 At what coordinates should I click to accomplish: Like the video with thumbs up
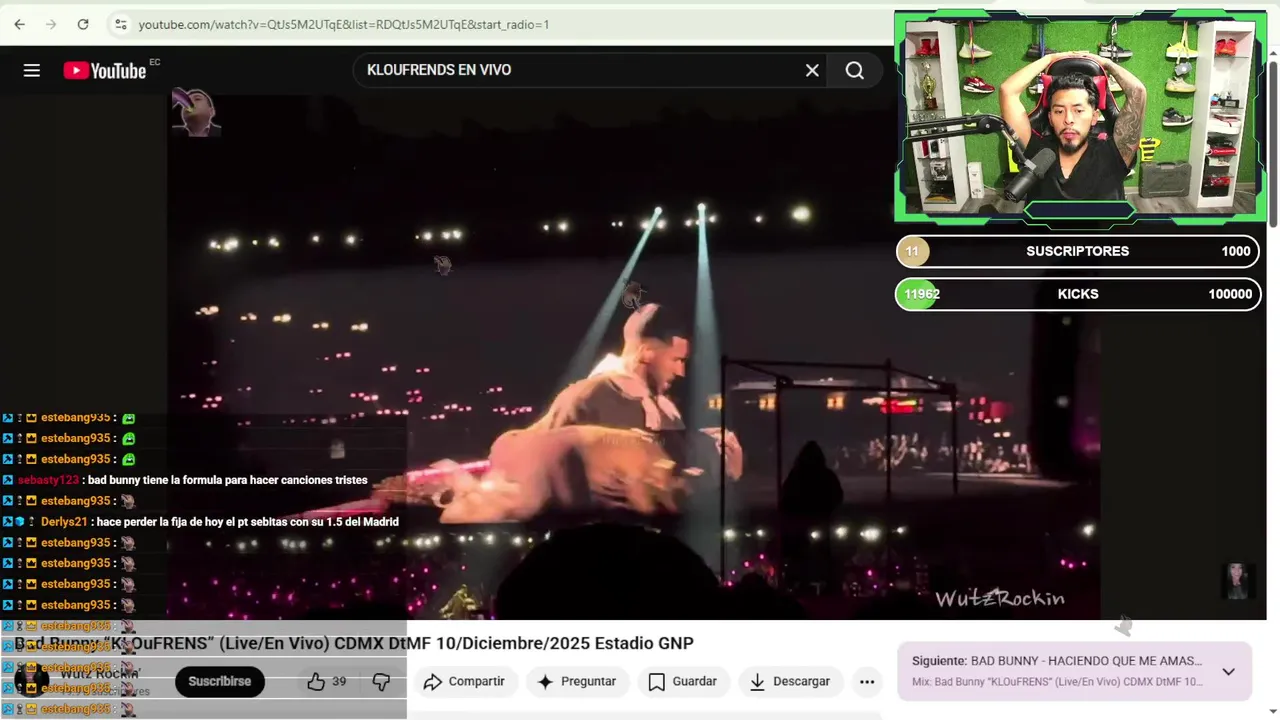(x=316, y=681)
